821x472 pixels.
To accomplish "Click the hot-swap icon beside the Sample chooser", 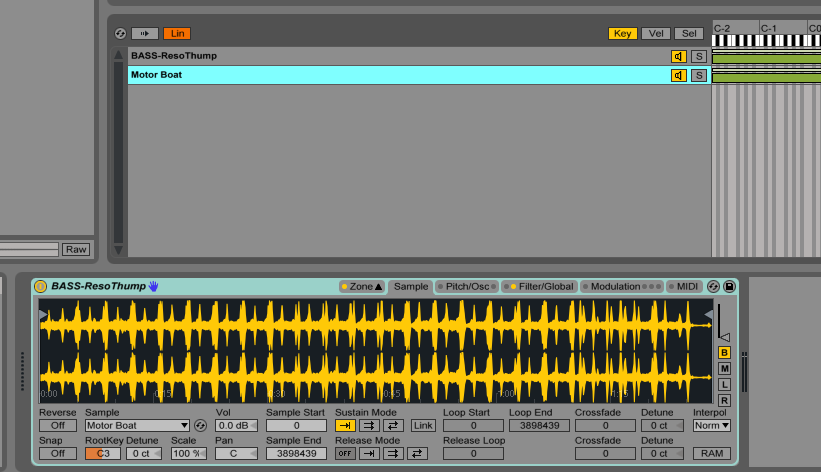I will [200, 426].
